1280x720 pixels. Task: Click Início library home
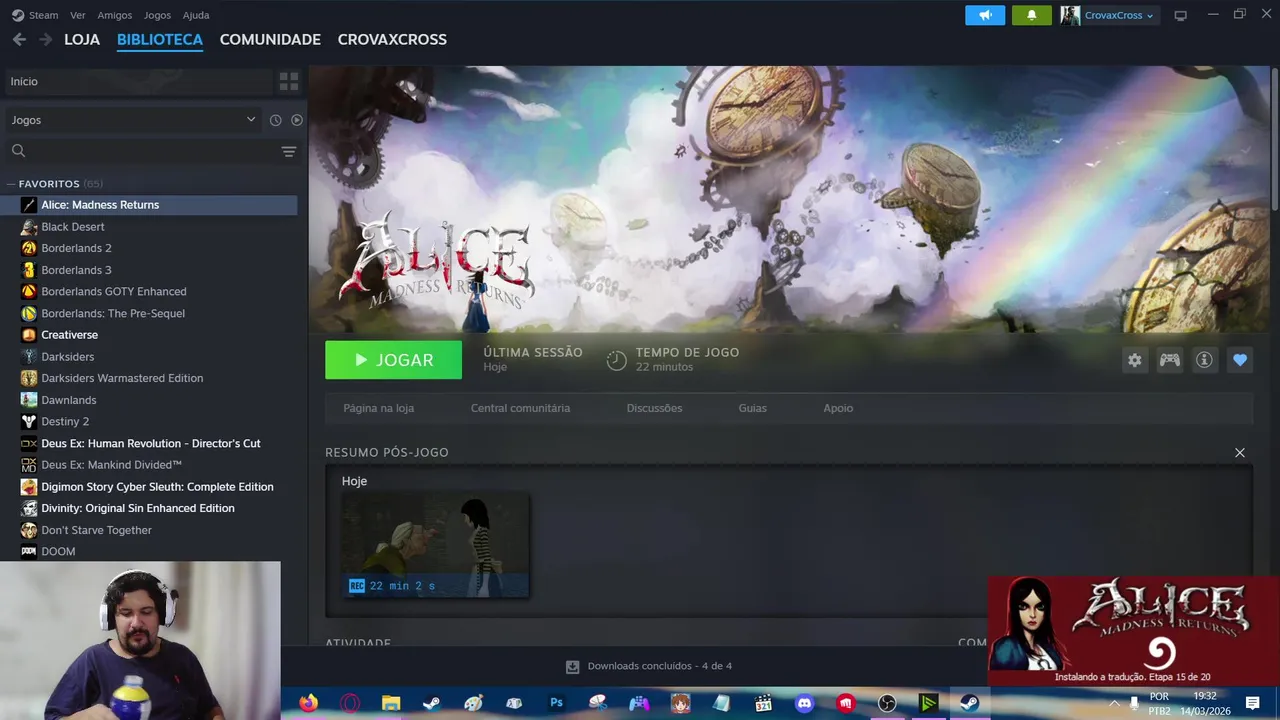(138, 81)
